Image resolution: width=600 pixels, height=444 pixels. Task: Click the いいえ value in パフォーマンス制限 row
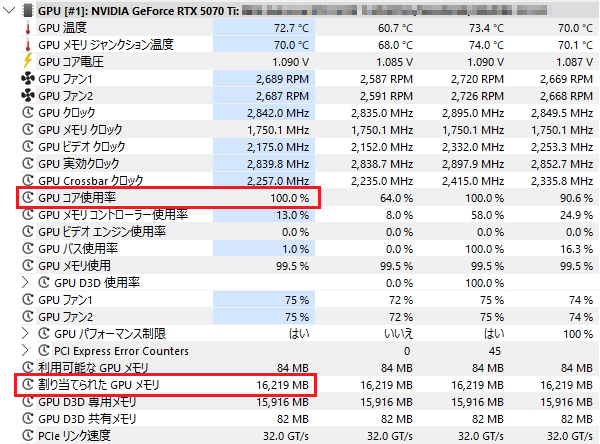[x=398, y=334]
